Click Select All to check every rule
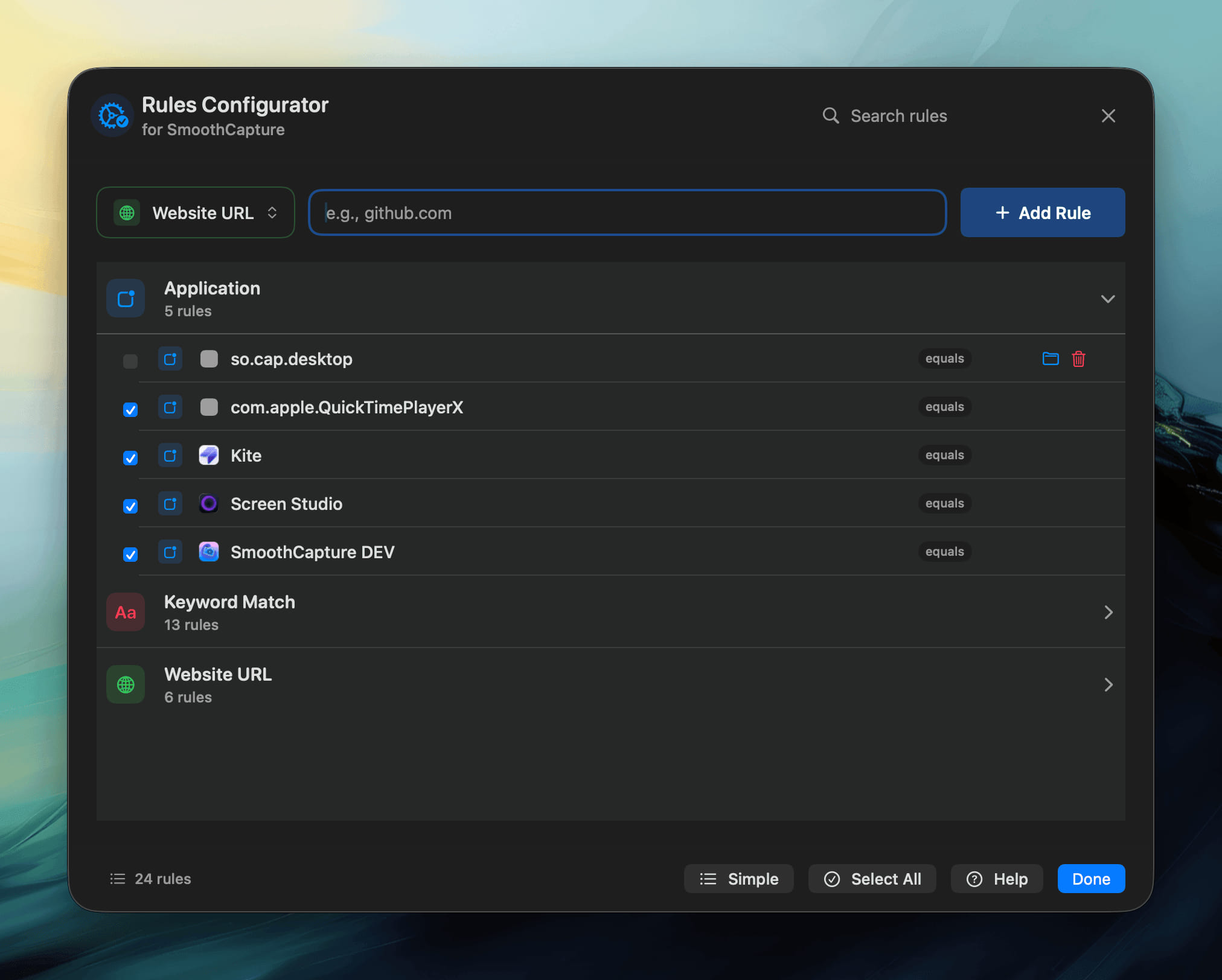The height and width of the screenshot is (980, 1222). (x=872, y=879)
